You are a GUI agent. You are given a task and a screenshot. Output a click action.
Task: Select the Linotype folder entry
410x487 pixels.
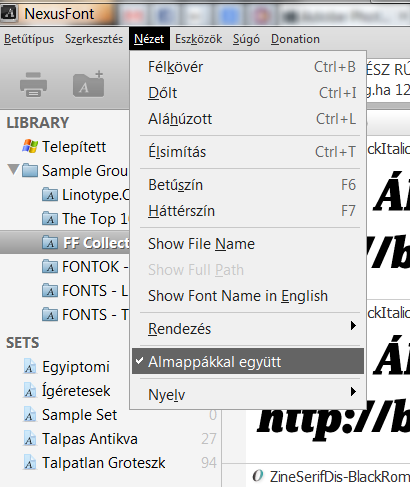(x=96, y=195)
